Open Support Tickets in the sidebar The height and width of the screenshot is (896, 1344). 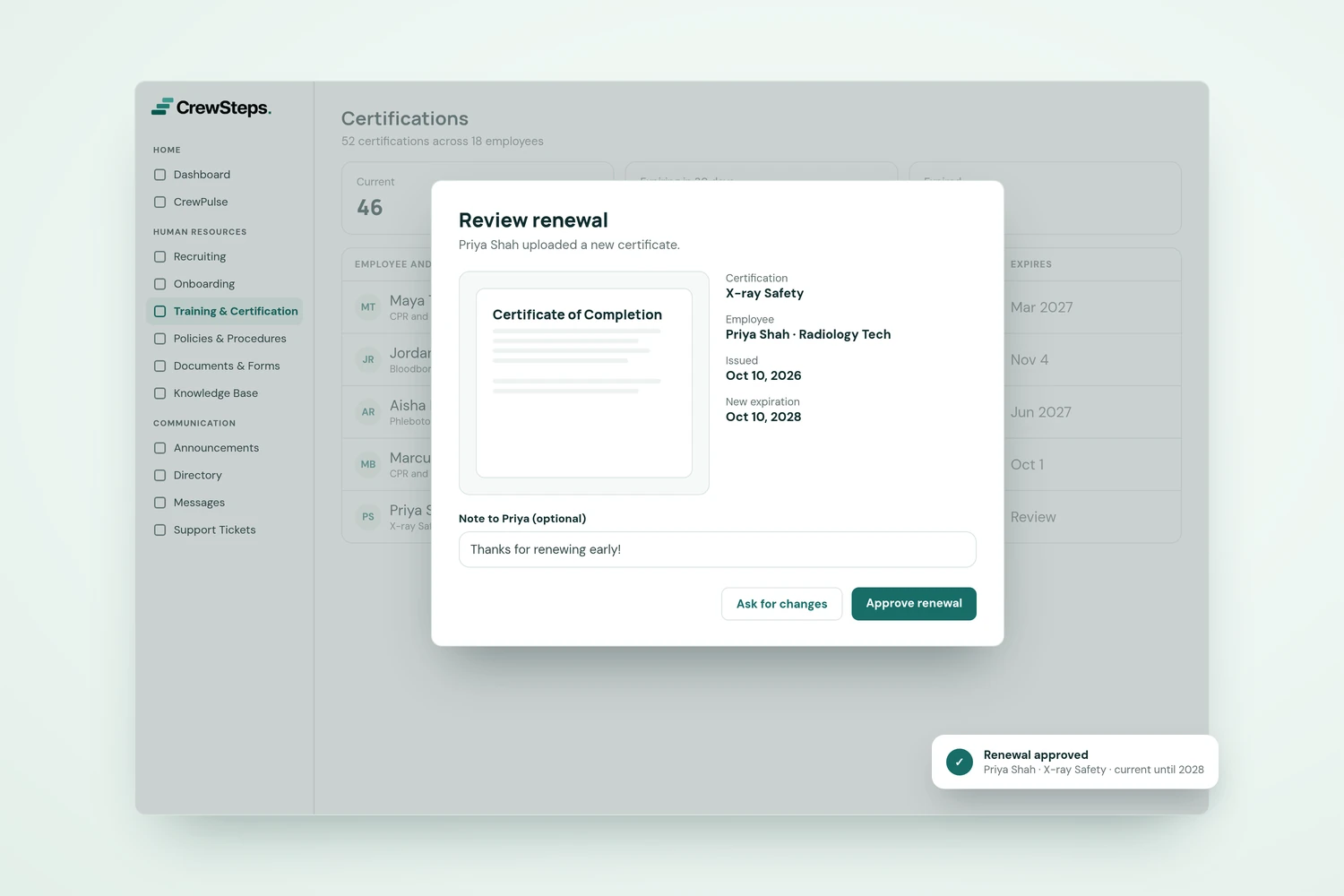(224, 530)
